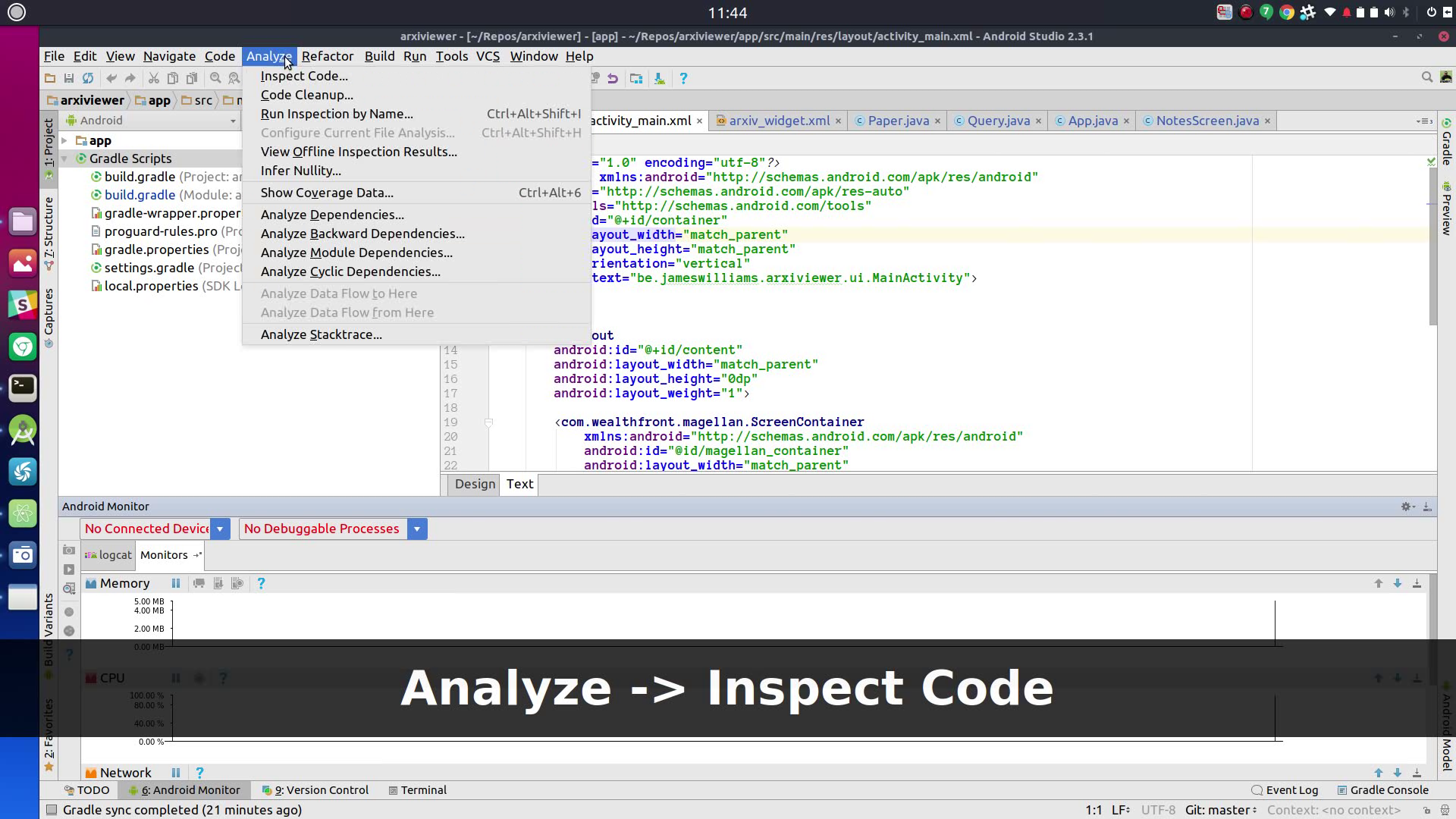Pause the Network monitor

(176, 773)
